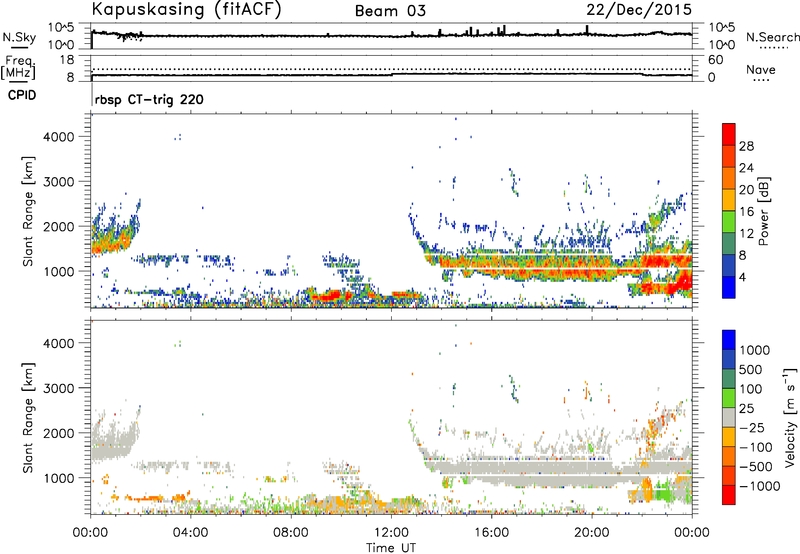This screenshot has width=800, height=554.
Task: Click the "4" tick on Power colorbar
Action: [743, 278]
